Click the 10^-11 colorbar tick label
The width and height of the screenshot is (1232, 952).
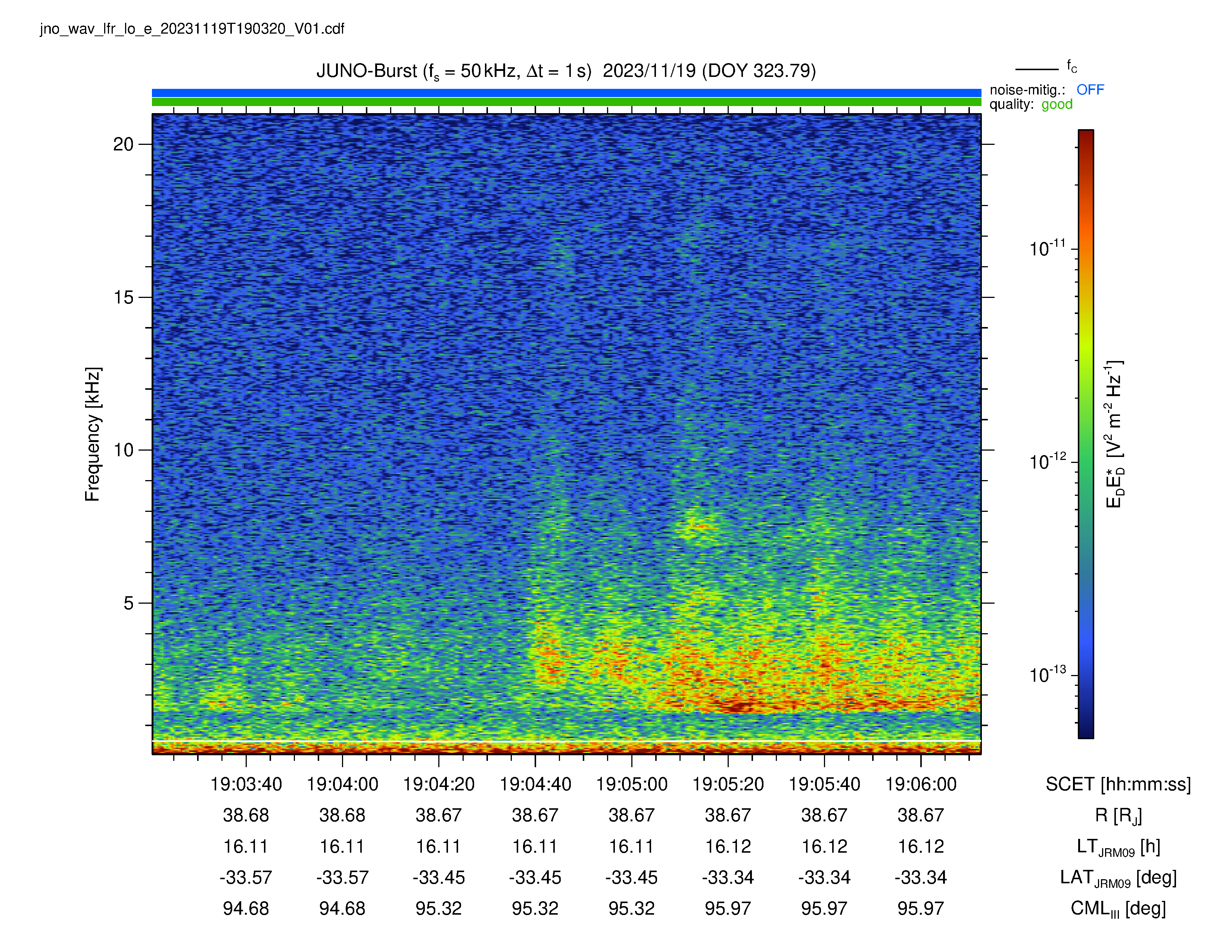tap(1048, 249)
